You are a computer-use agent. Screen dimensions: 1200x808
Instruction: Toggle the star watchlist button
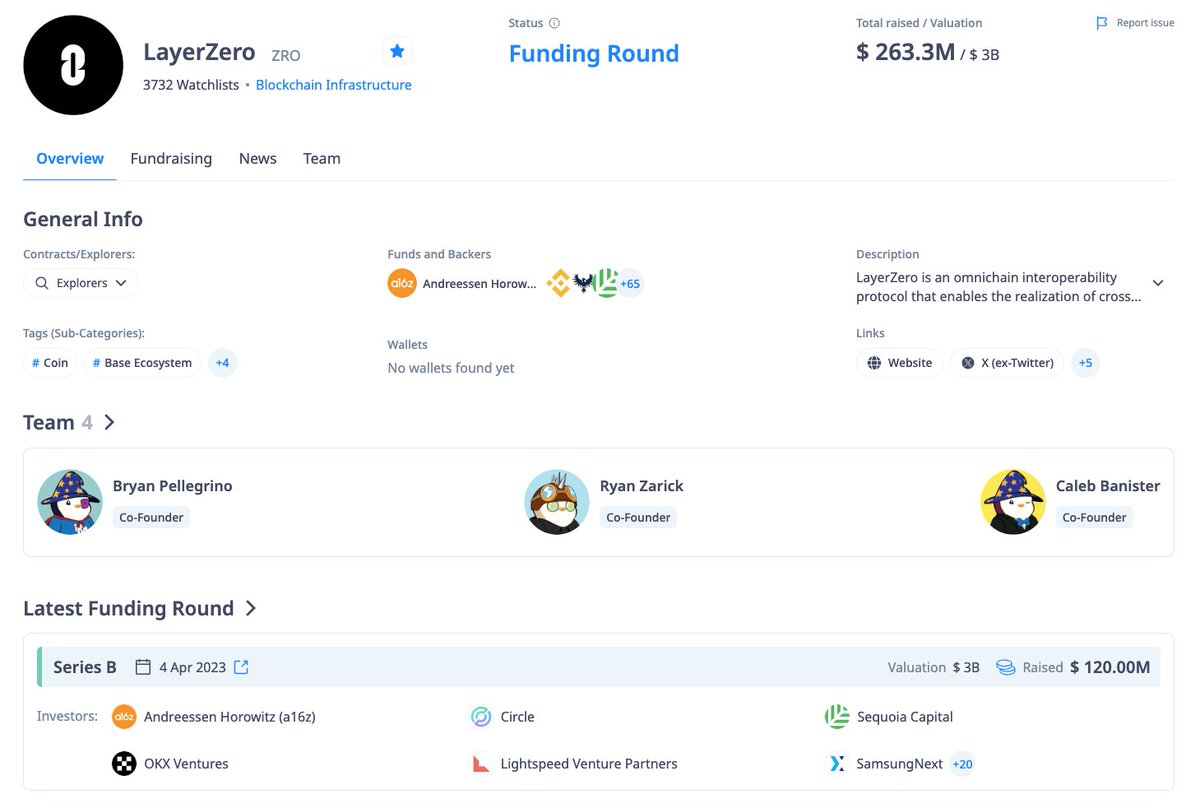click(397, 51)
